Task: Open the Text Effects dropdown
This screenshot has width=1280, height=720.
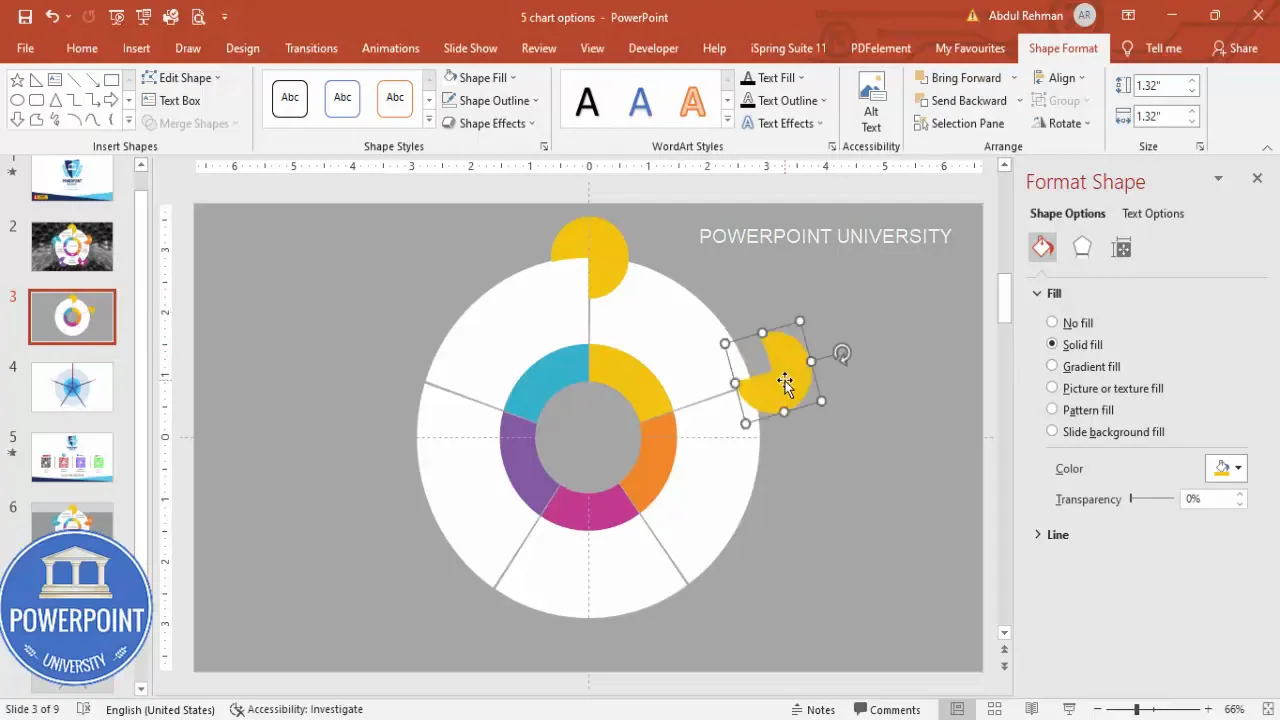Action: [782, 123]
